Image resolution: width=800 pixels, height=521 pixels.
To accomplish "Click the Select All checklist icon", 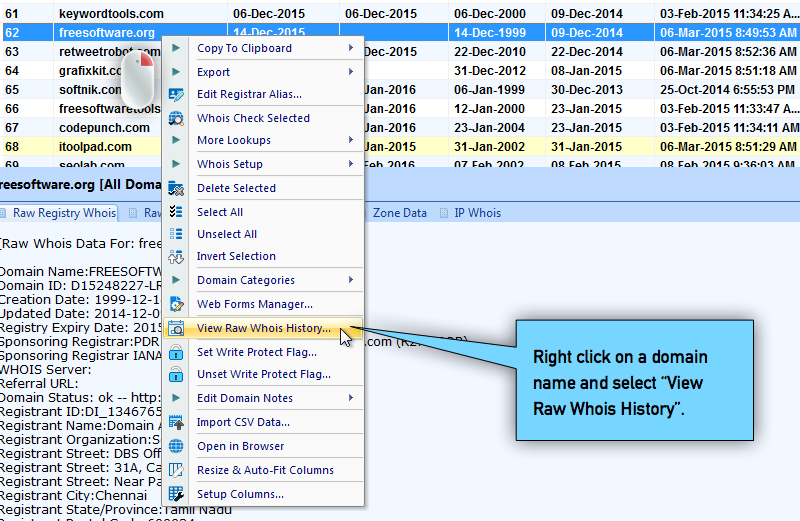I will (x=176, y=212).
